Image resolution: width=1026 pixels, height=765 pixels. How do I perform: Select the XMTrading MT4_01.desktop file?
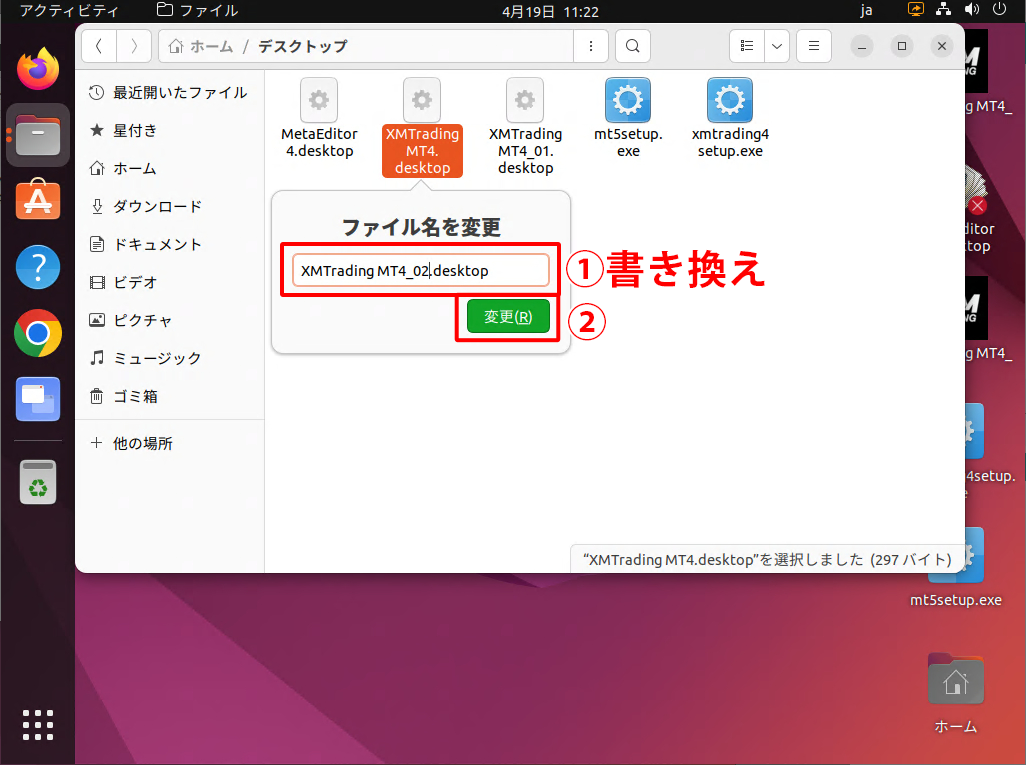[525, 101]
